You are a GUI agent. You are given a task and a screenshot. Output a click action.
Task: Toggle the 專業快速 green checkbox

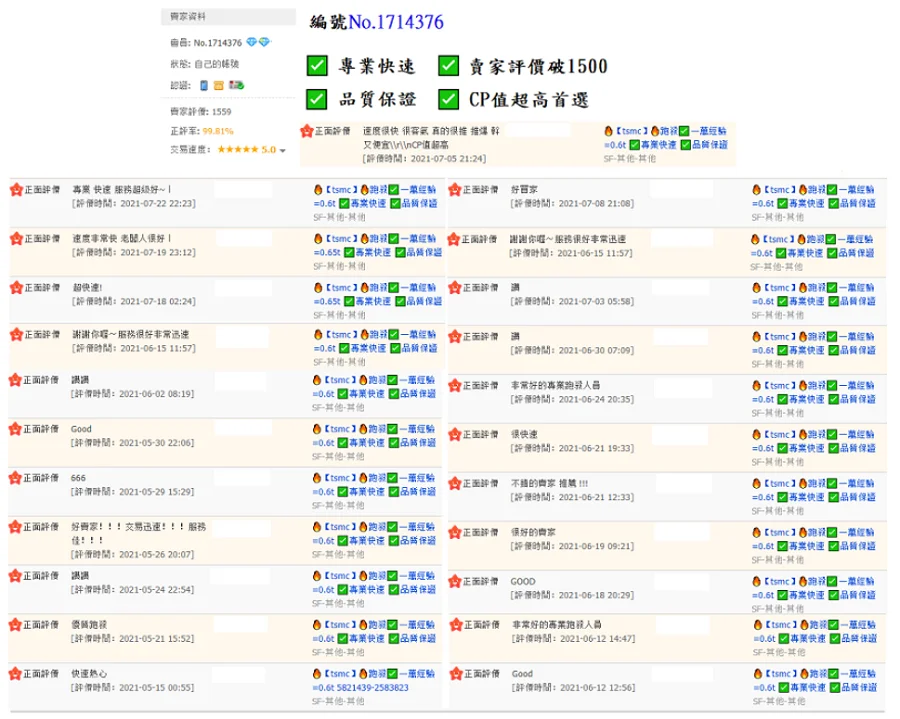(x=317, y=66)
